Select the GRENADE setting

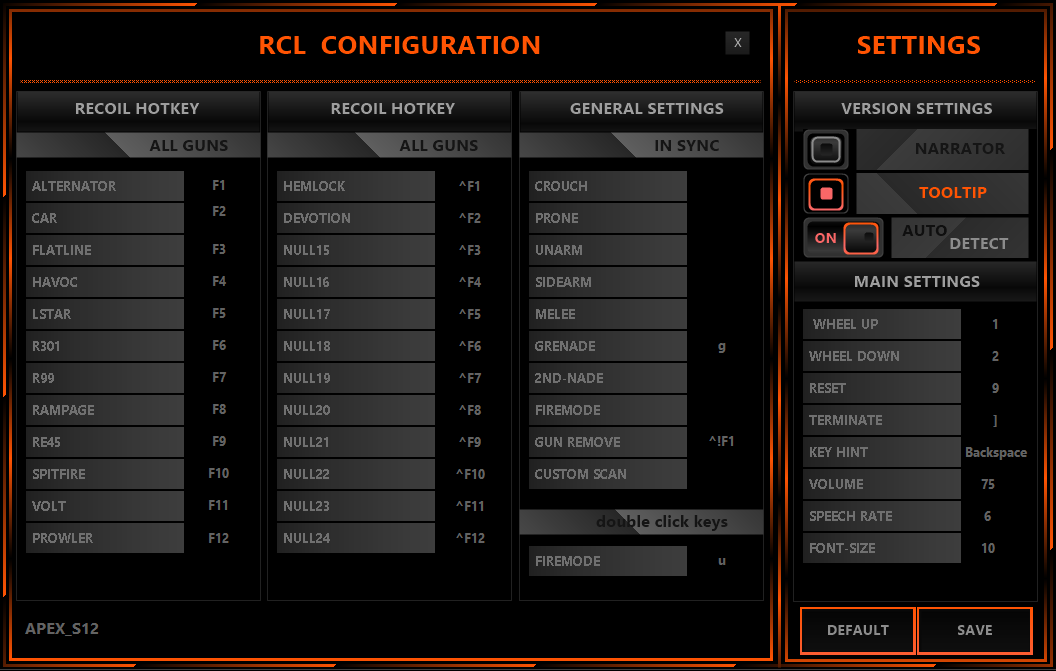click(607, 346)
